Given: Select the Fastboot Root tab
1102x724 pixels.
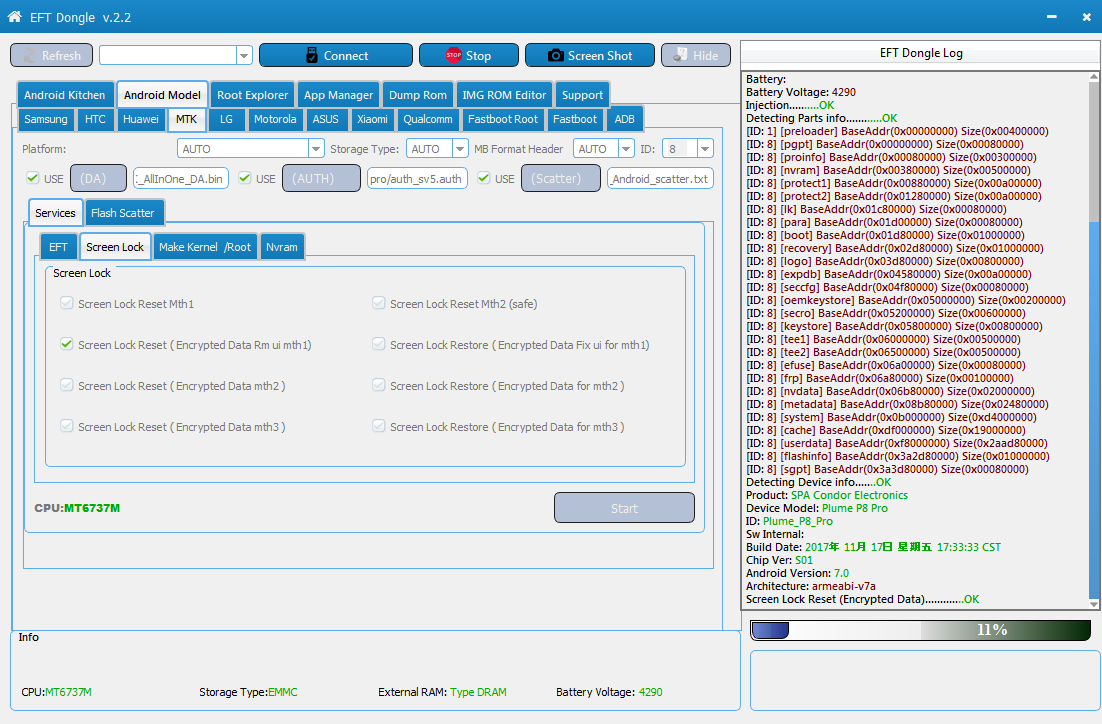Looking at the screenshot, I should point(503,119).
